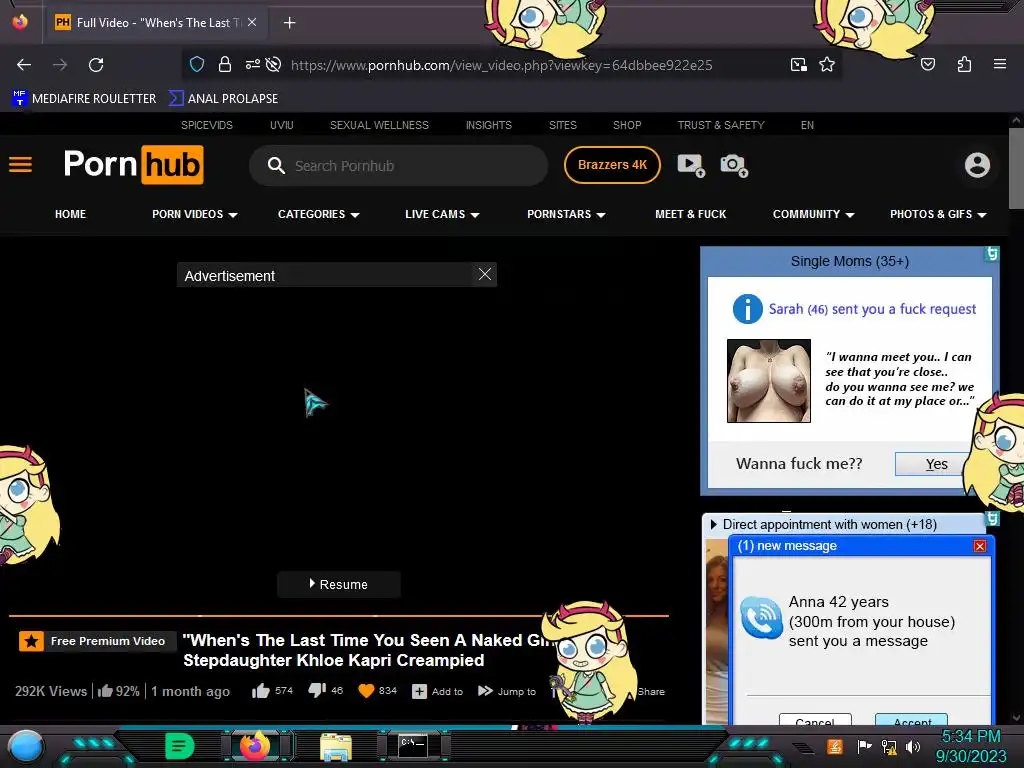The width and height of the screenshot is (1024, 768).
Task: Open the user profile account icon
Action: (977, 165)
